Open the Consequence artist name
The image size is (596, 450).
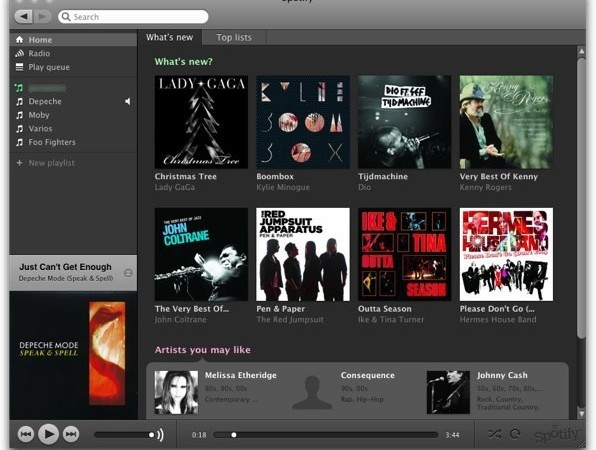368,376
